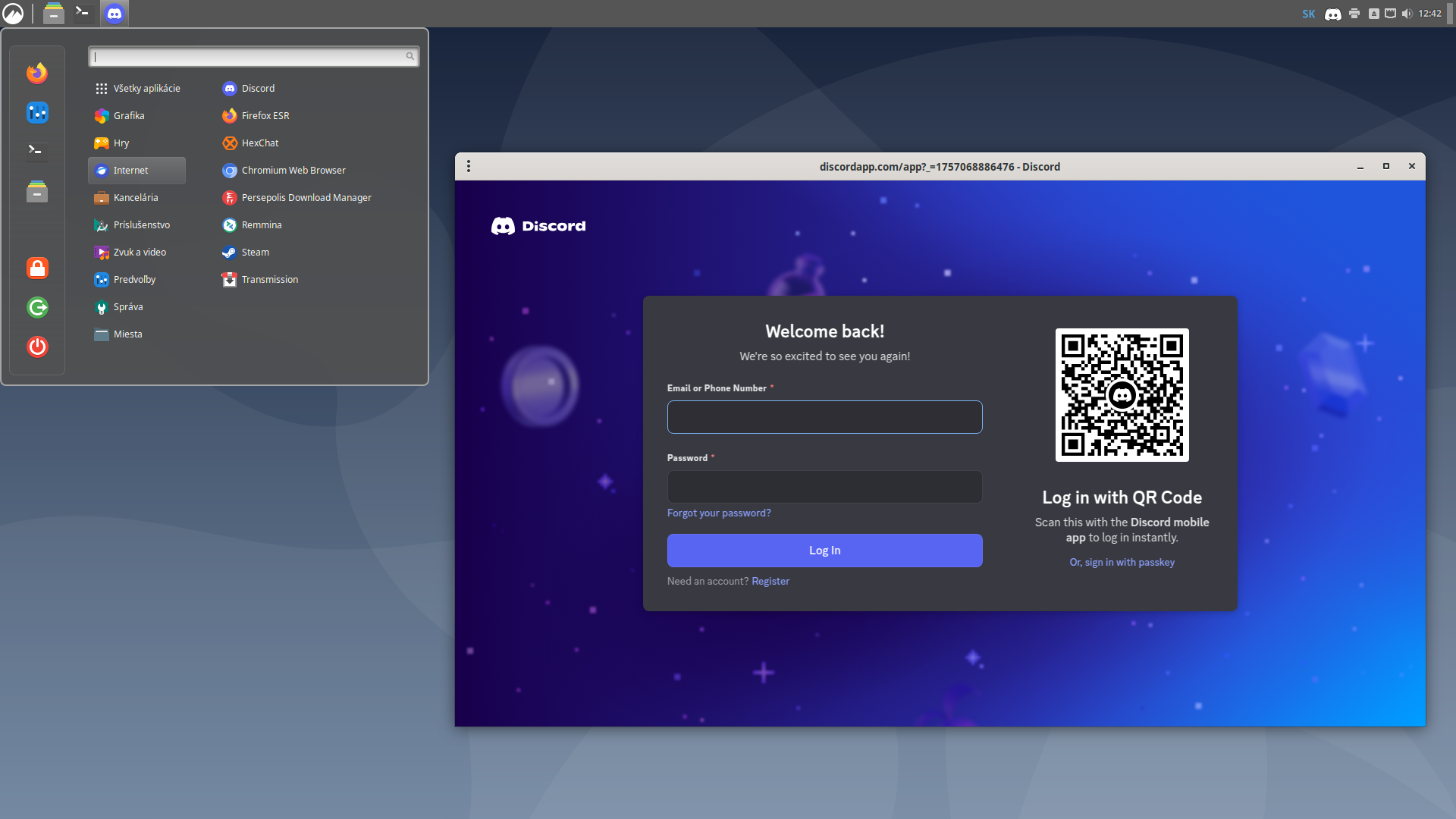Launch Steam from the menu
1456x819 pixels.
point(246,253)
